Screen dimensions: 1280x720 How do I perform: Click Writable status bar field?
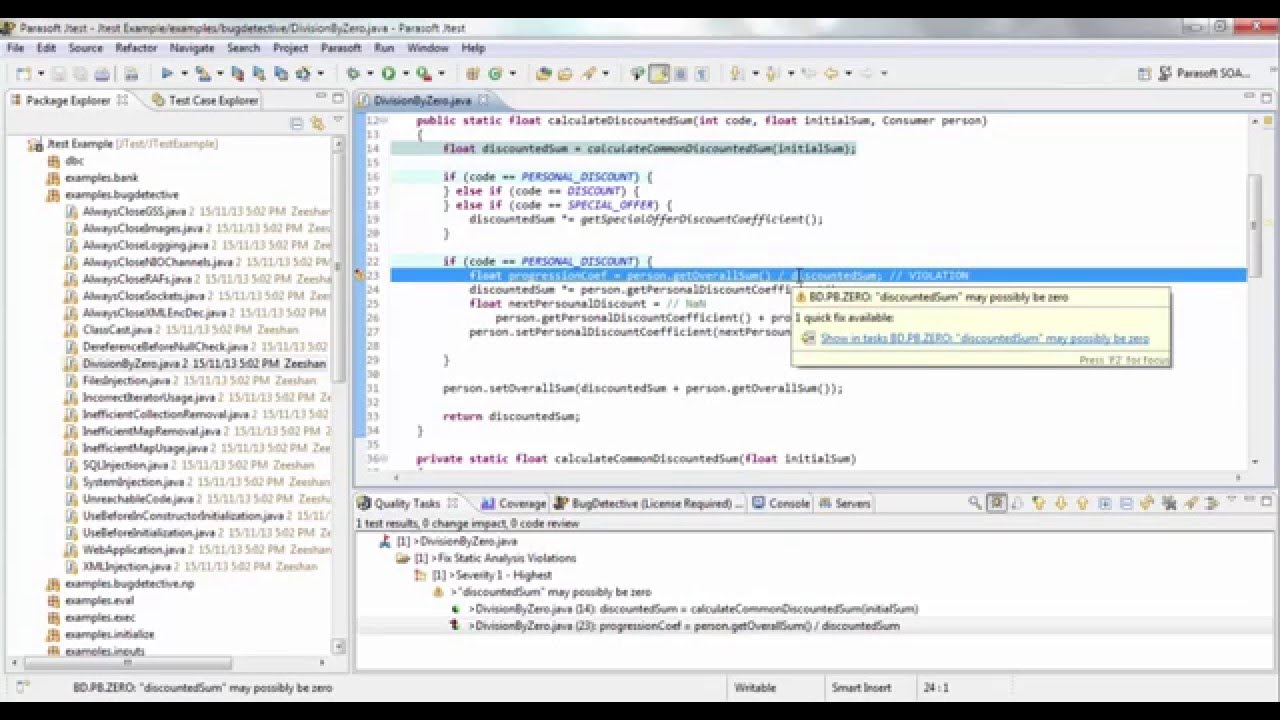(755, 687)
